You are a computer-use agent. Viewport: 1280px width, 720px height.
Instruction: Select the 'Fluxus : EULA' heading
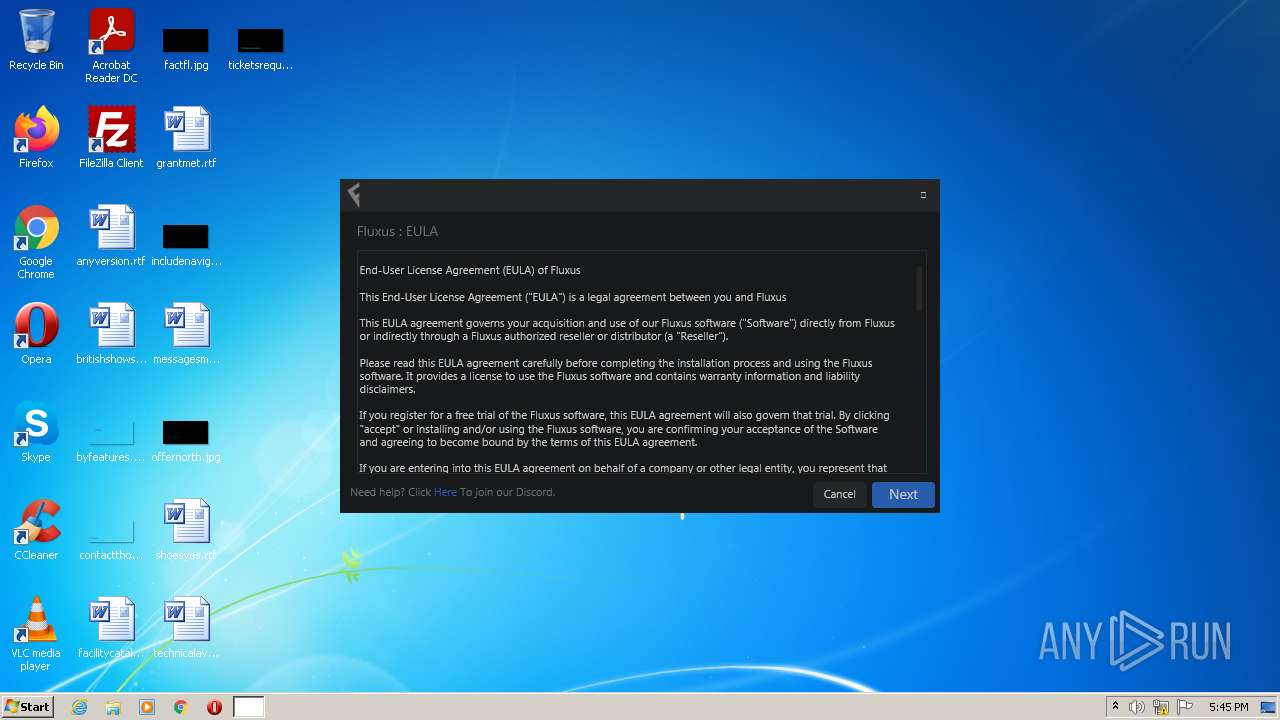(x=397, y=231)
